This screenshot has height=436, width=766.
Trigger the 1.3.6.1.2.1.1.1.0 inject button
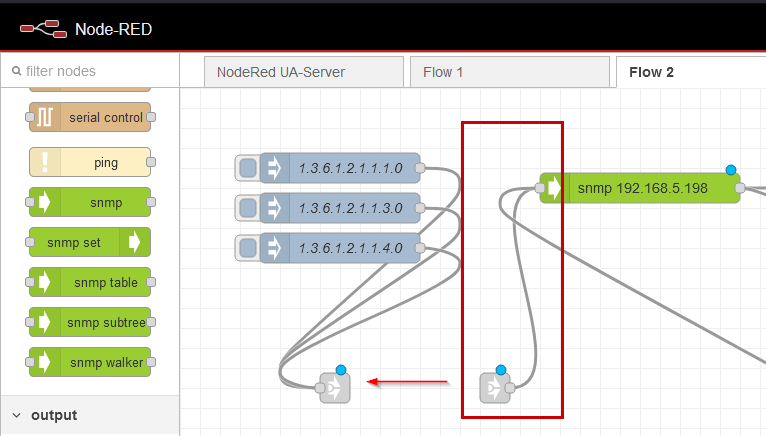[x=248, y=168]
